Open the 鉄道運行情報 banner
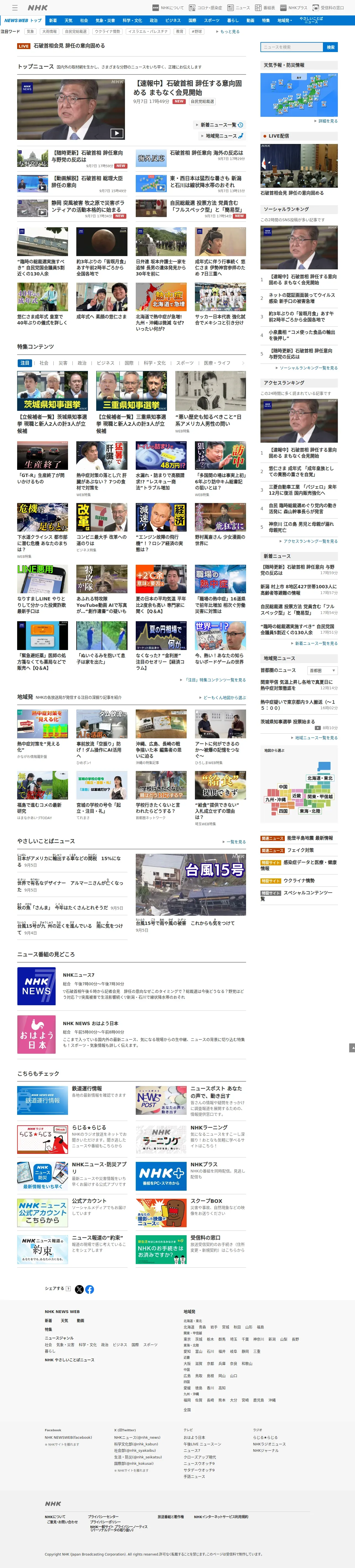 (43, 1100)
